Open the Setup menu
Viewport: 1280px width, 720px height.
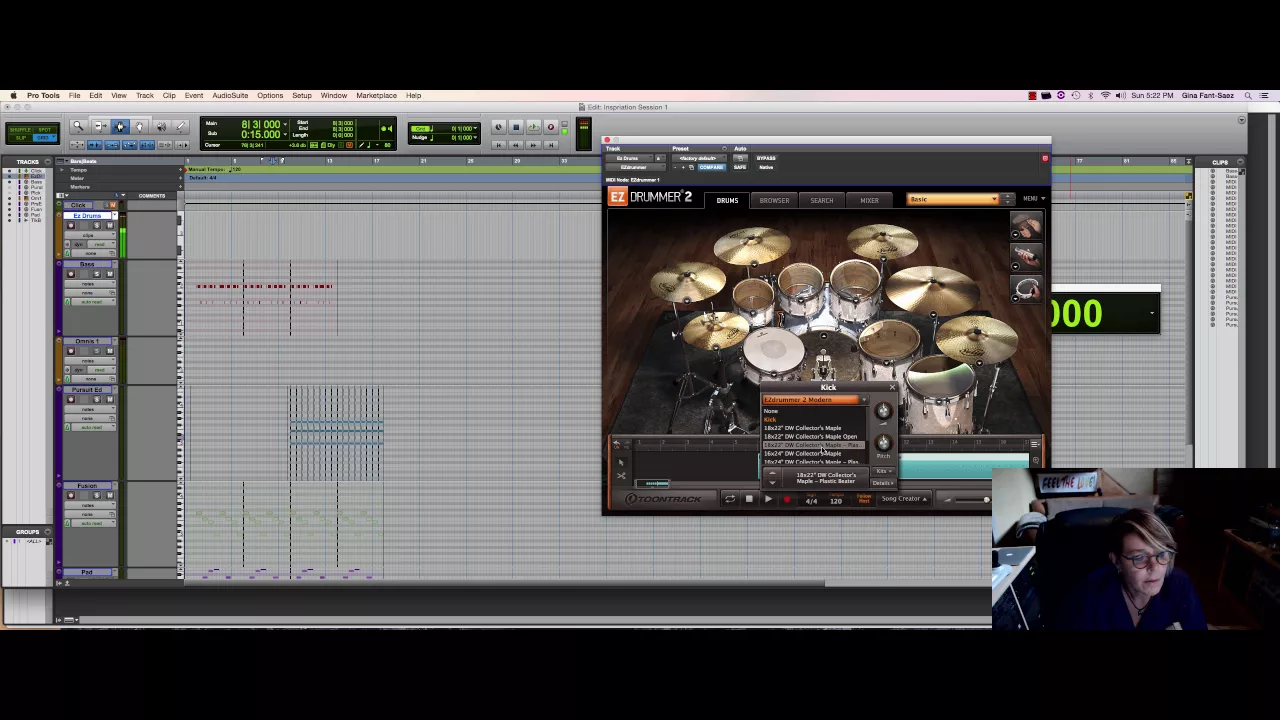click(x=302, y=96)
